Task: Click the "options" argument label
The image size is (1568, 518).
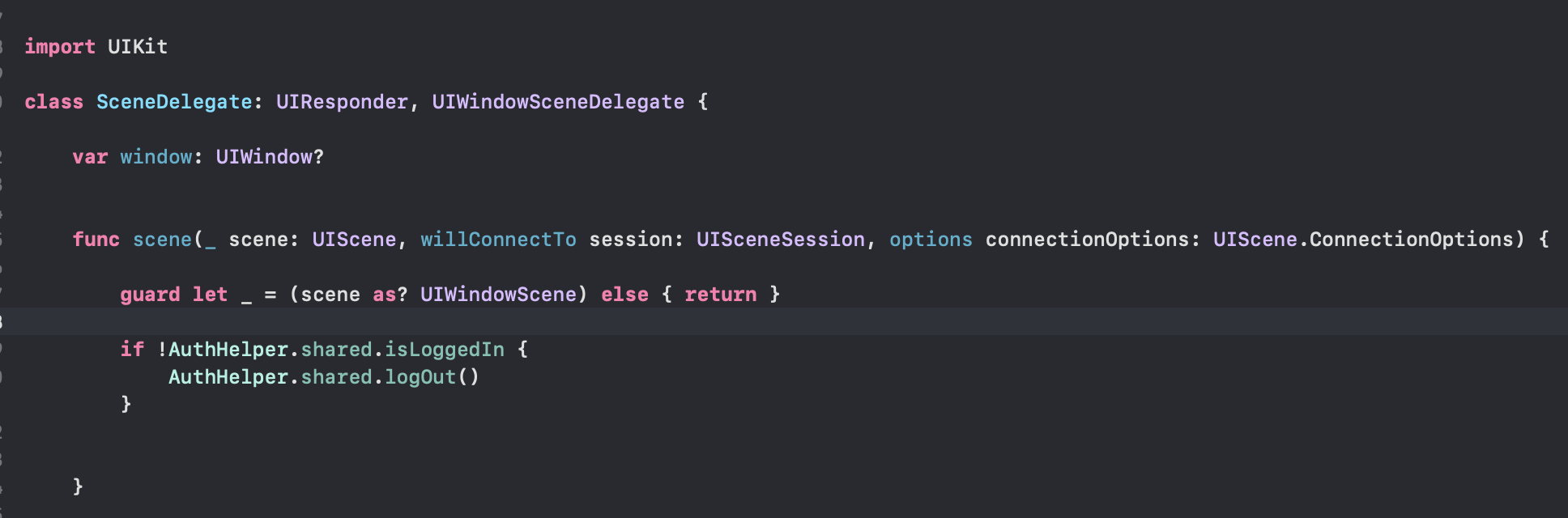Action: [x=931, y=240]
